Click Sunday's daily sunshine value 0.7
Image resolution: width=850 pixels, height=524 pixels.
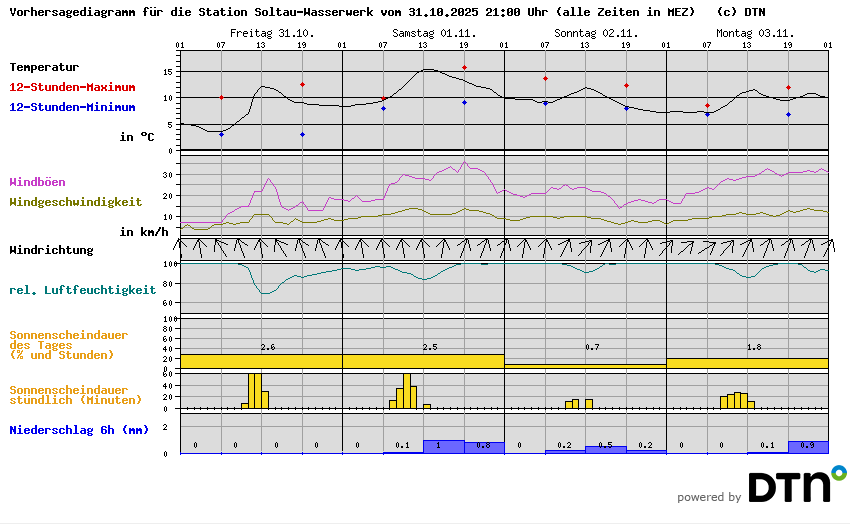tap(592, 347)
